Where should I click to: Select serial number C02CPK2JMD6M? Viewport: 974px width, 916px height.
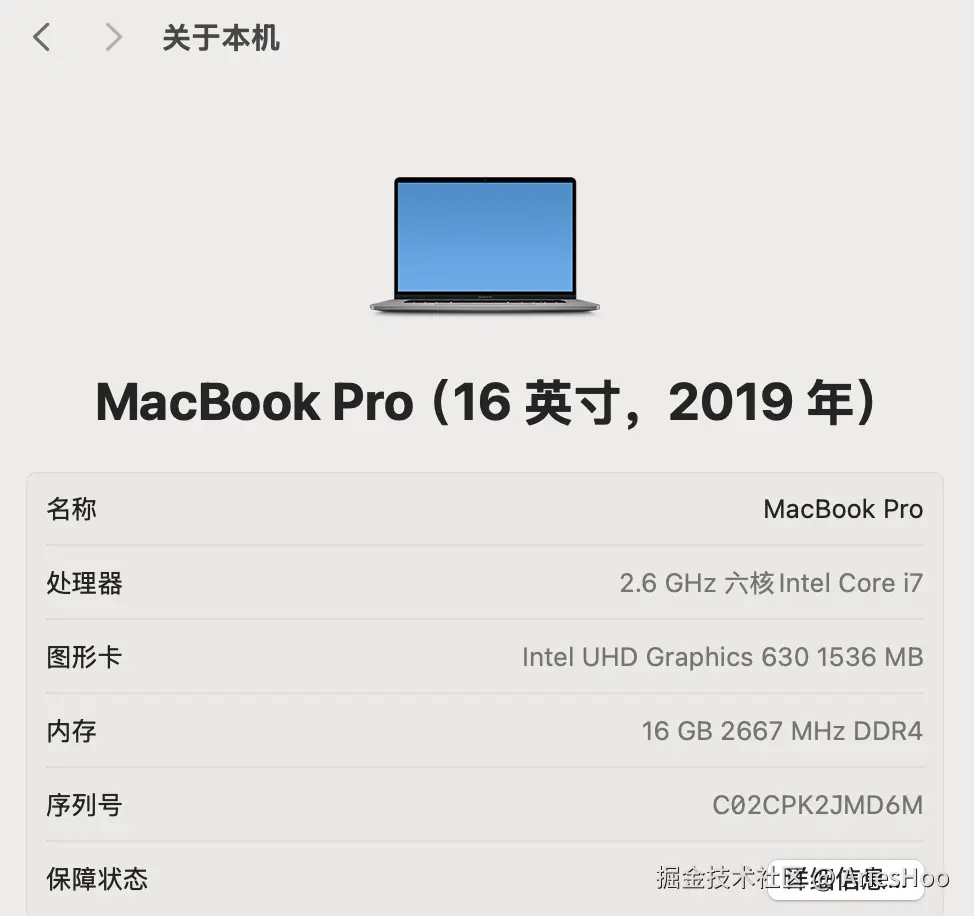coord(817,805)
